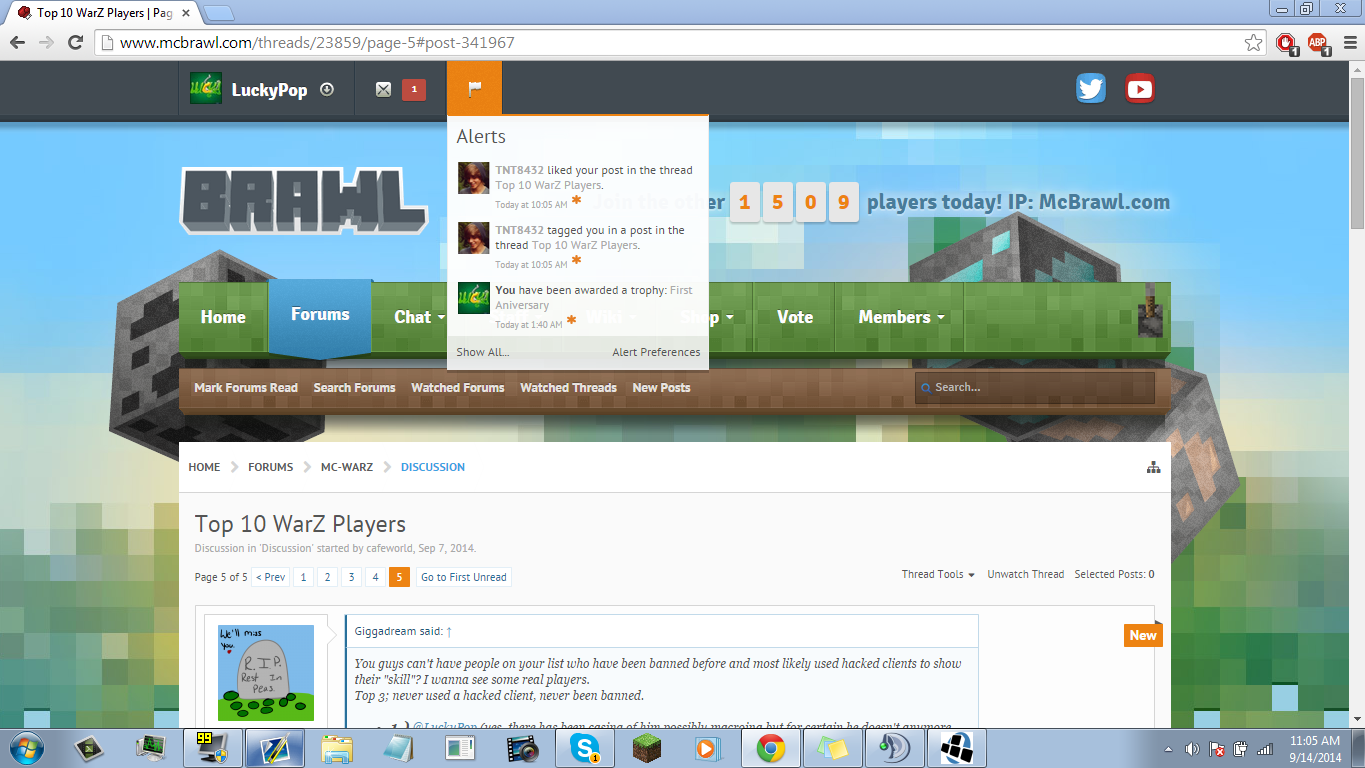Image resolution: width=1365 pixels, height=768 pixels.
Task: Click Mark Forums Read
Action: (246, 388)
